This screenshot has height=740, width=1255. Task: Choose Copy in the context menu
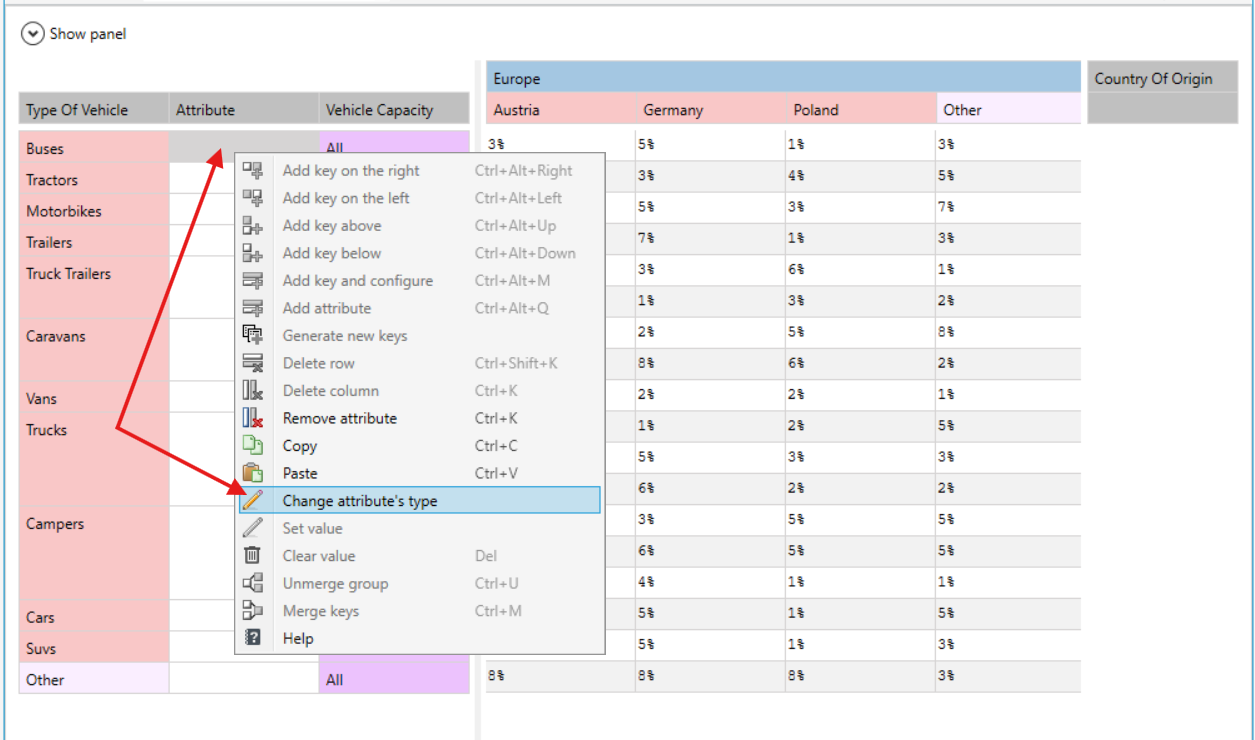click(420, 446)
